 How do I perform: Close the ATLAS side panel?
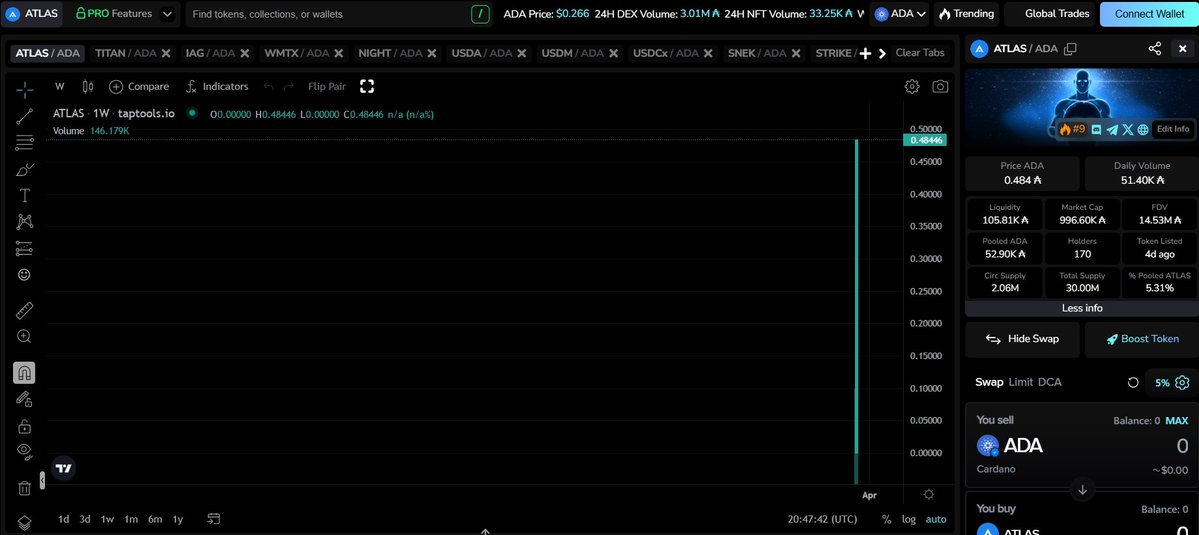pyautogui.click(x=1182, y=49)
